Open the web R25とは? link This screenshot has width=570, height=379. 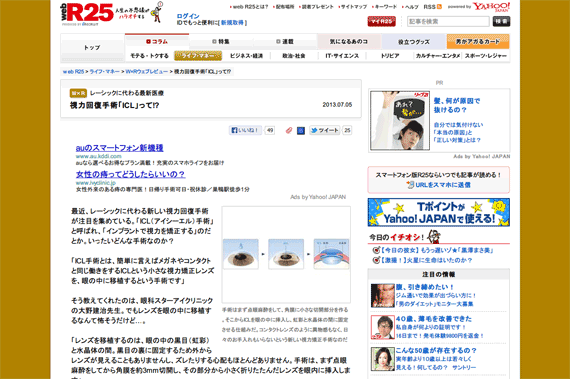tap(250, 7)
